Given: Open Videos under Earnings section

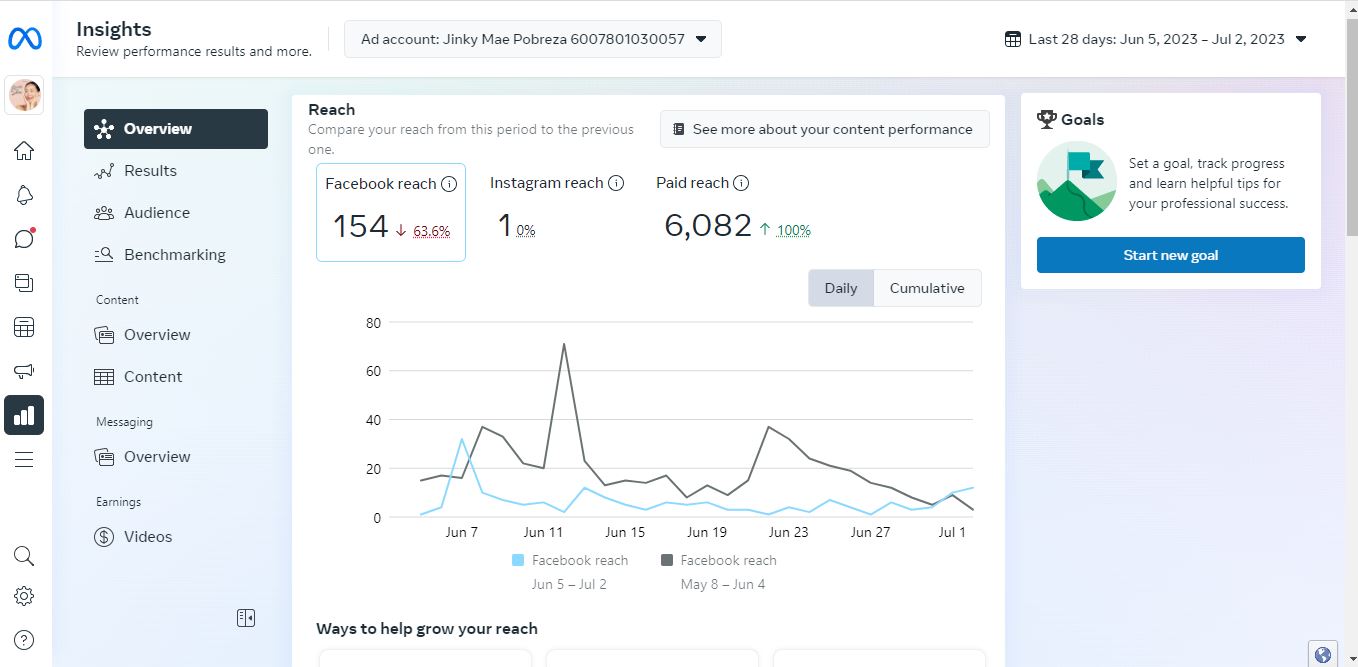Looking at the screenshot, I should tap(176, 537).
